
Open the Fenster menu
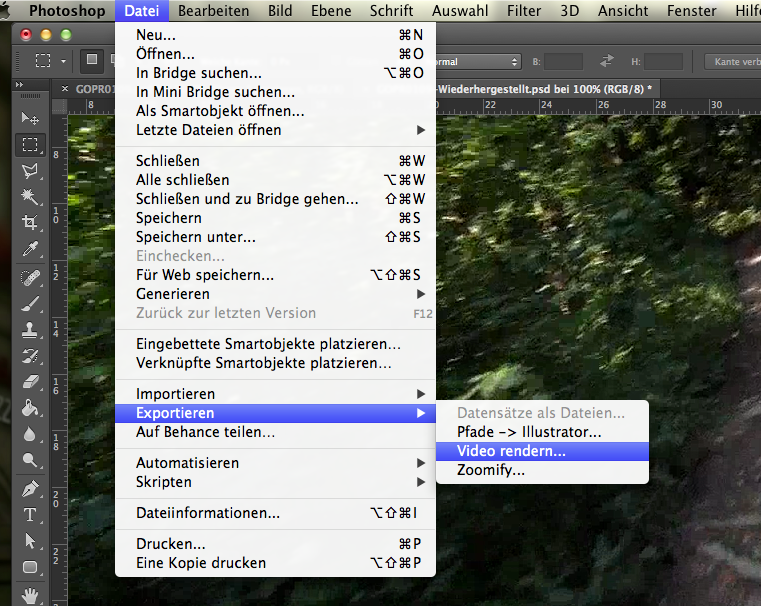(692, 11)
